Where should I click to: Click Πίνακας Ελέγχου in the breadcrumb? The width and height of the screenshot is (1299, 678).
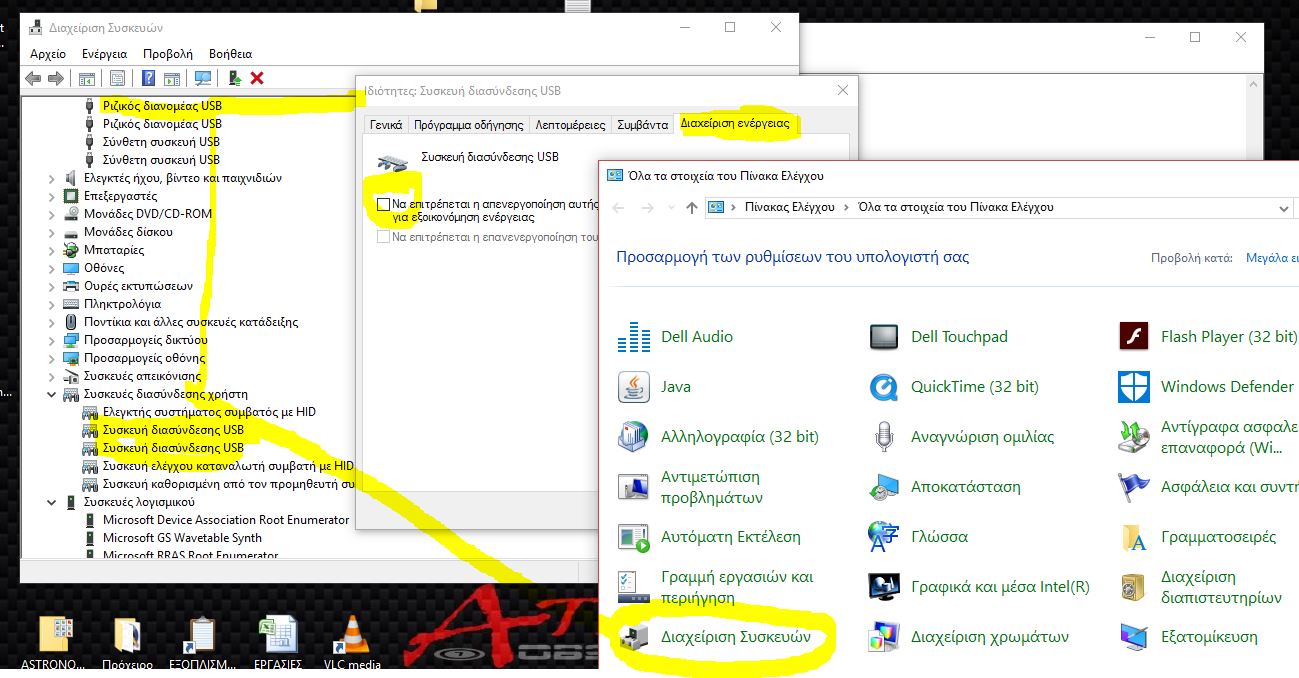click(x=789, y=207)
